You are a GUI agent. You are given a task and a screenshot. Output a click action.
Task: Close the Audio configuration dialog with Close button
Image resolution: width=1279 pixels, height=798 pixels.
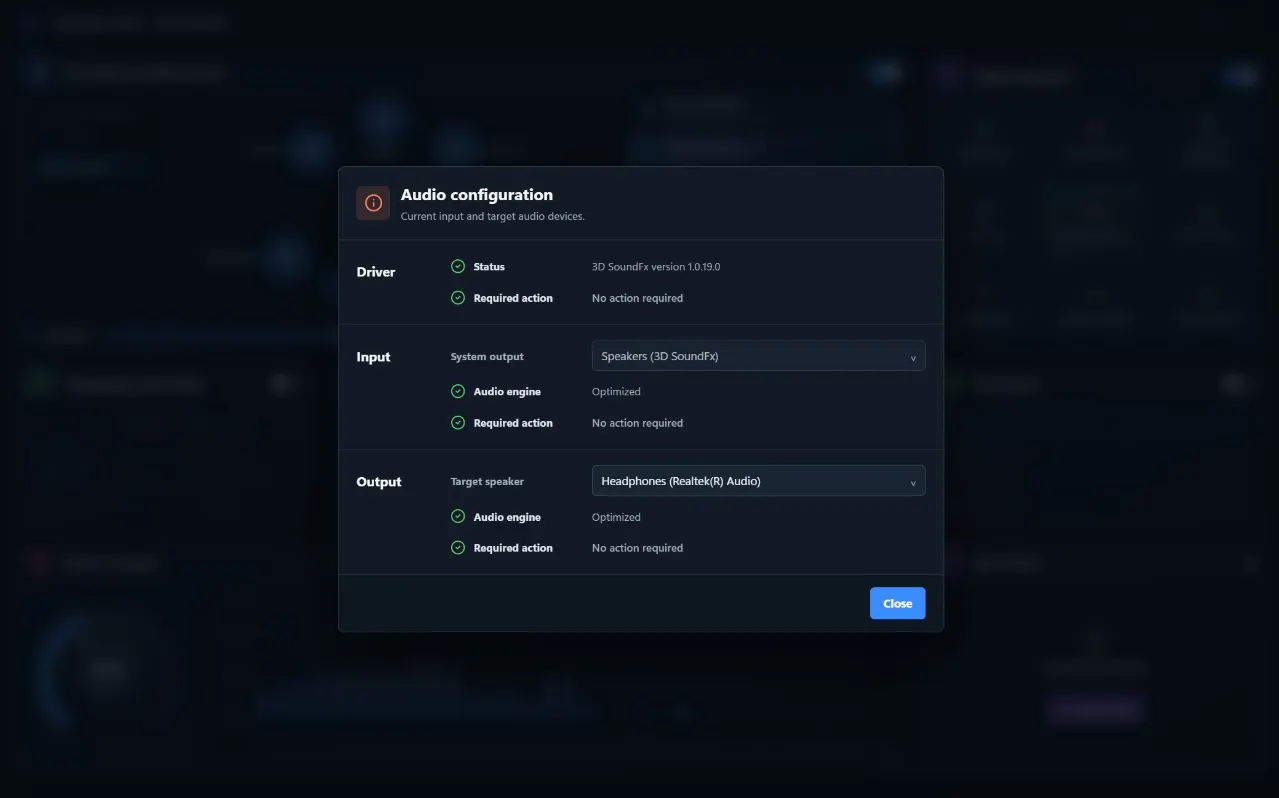click(898, 603)
